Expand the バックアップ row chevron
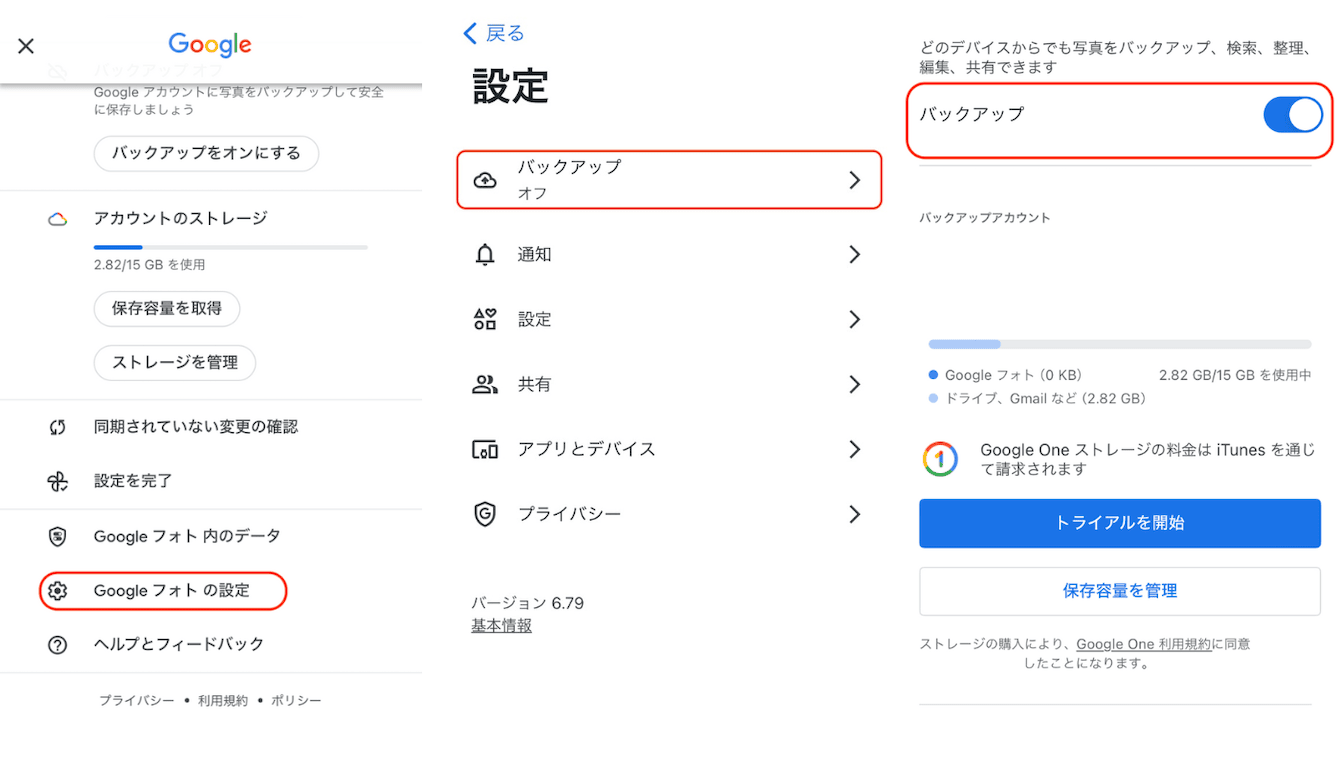Screen dimensions: 1340x766 point(854,180)
